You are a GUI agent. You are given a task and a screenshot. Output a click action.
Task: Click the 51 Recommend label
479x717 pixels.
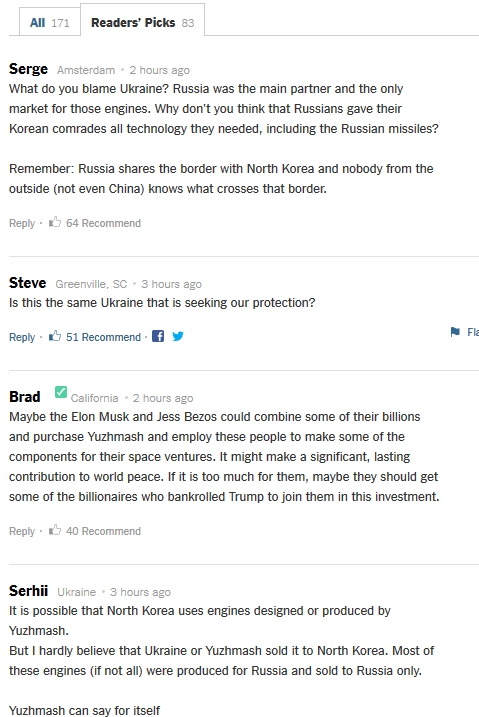pyautogui.click(x=103, y=337)
